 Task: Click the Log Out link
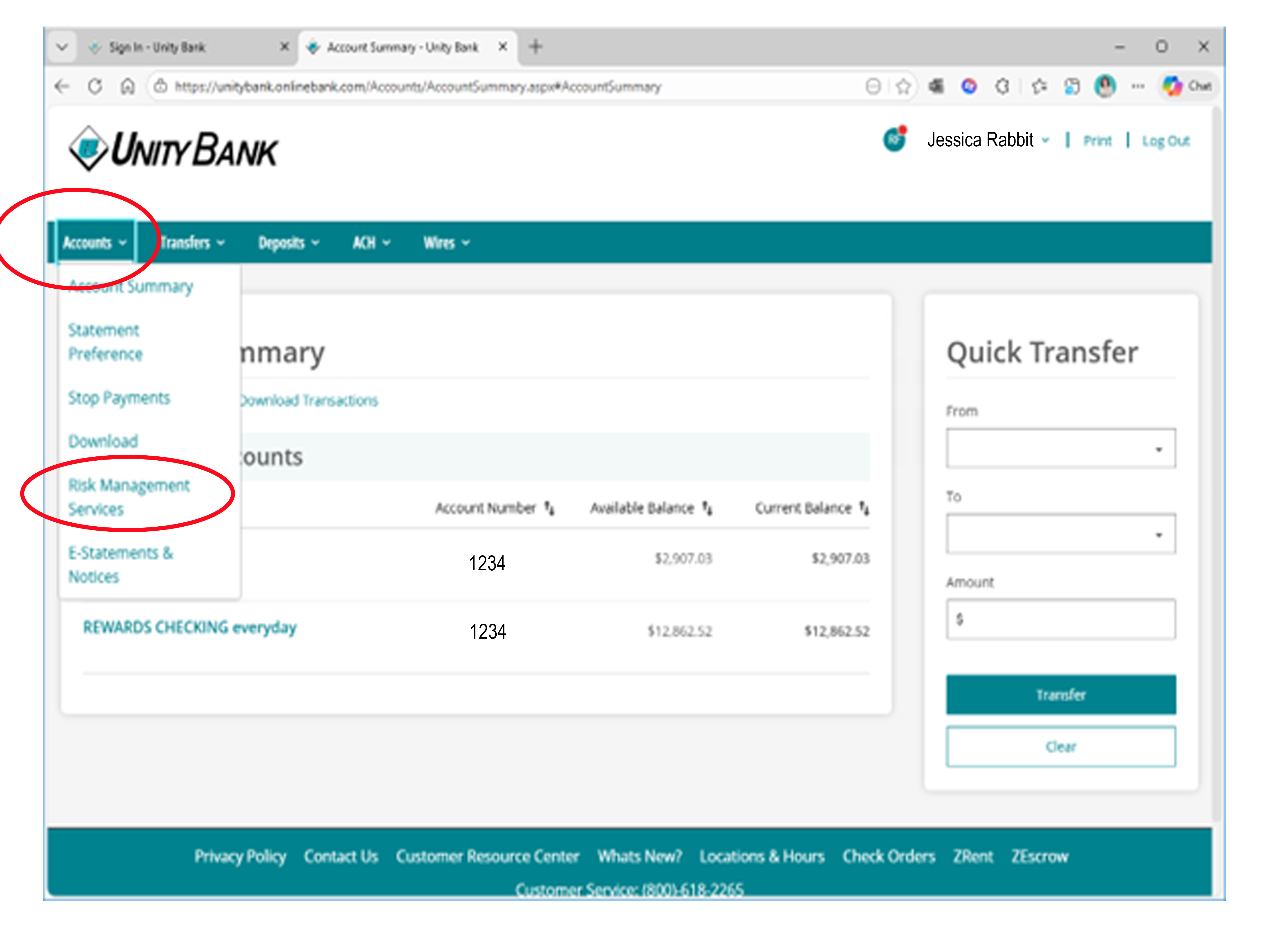click(1165, 141)
